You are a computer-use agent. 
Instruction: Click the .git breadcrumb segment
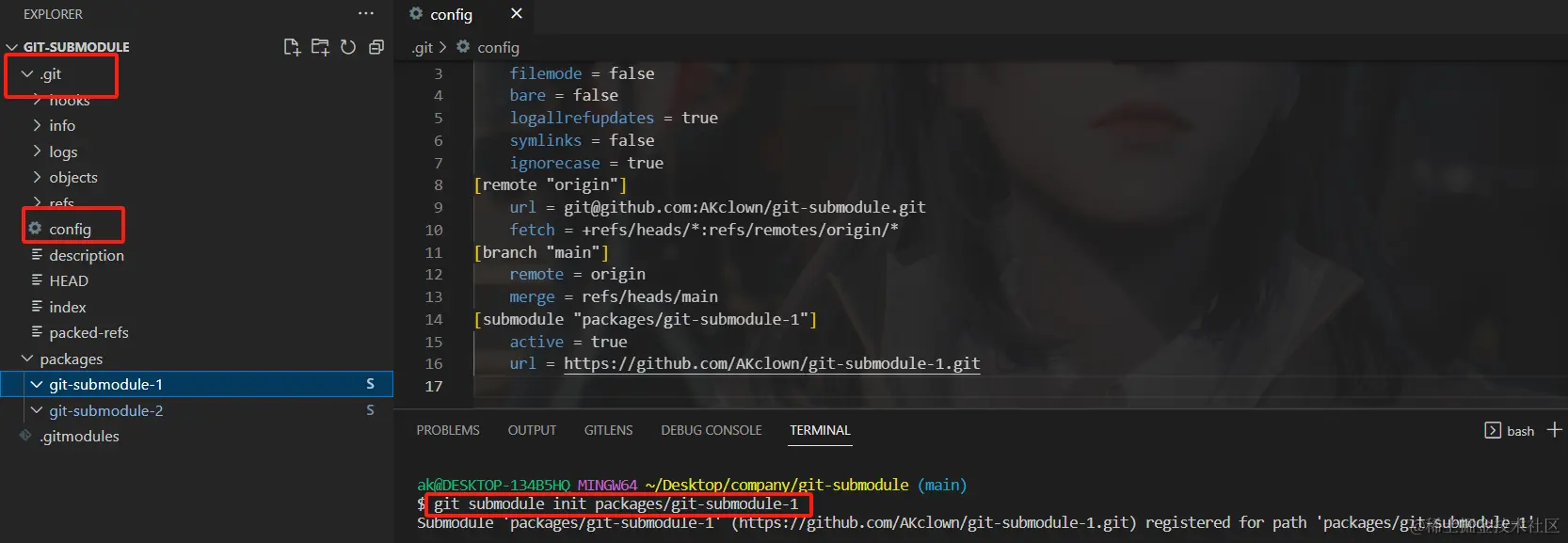pyautogui.click(x=423, y=47)
